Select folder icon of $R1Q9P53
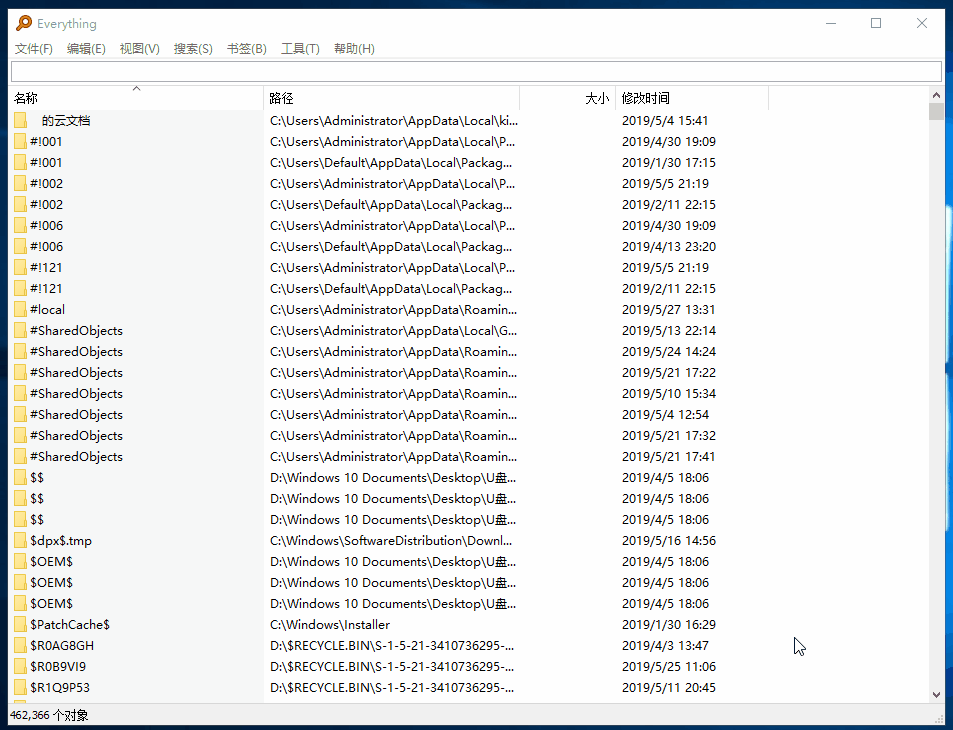The width and height of the screenshot is (953, 730). tap(21, 687)
